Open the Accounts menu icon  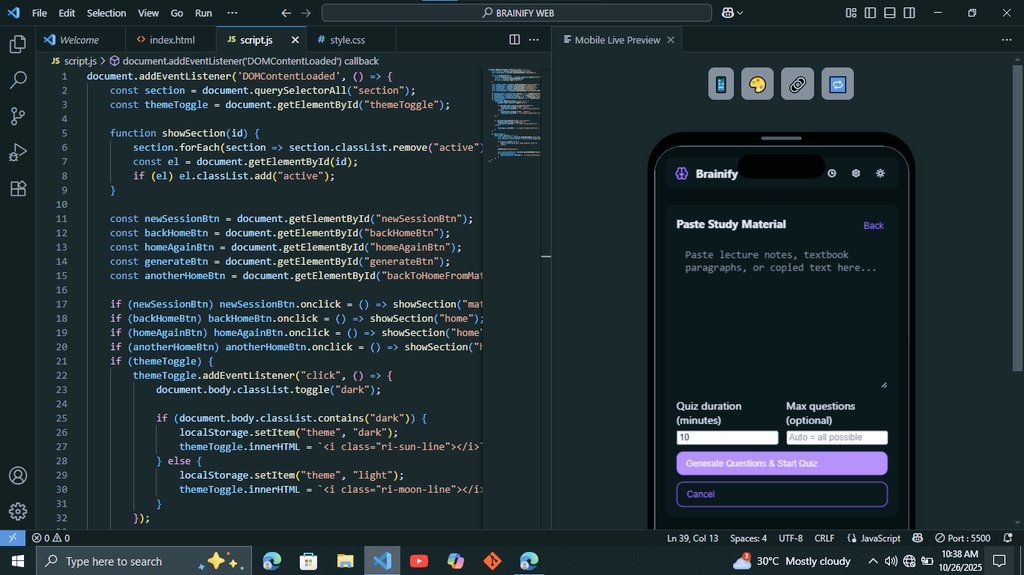pyautogui.click(x=18, y=475)
